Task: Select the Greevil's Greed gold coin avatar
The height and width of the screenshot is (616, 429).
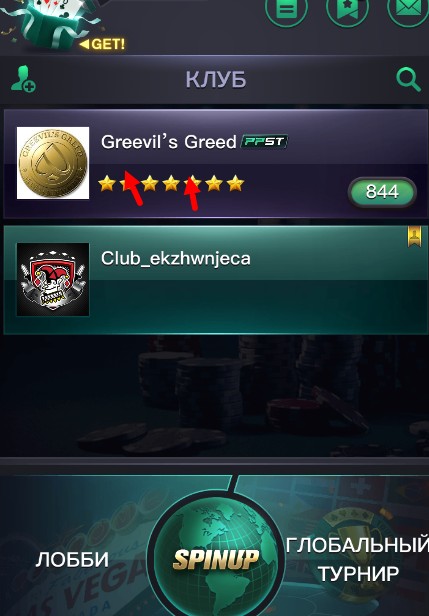Action: pyautogui.click(x=53, y=163)
